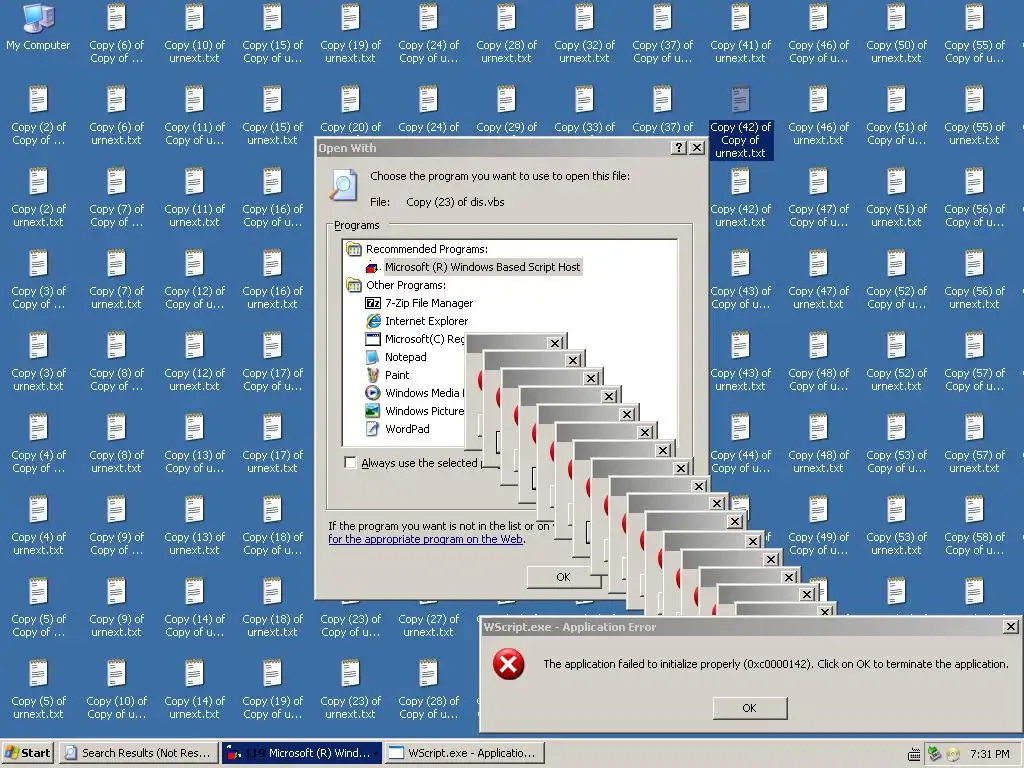Select desktop file Copy (50) of urnext.txt

896,34
